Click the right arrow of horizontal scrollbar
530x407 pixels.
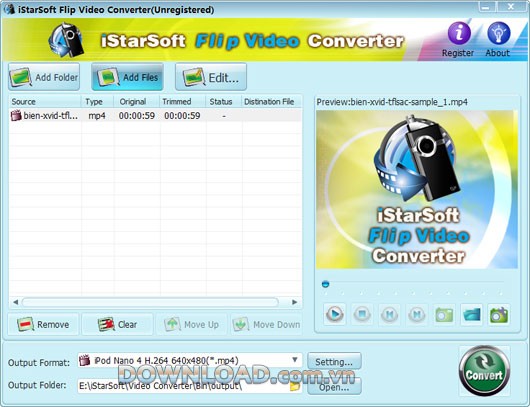[x=295, y=302]
